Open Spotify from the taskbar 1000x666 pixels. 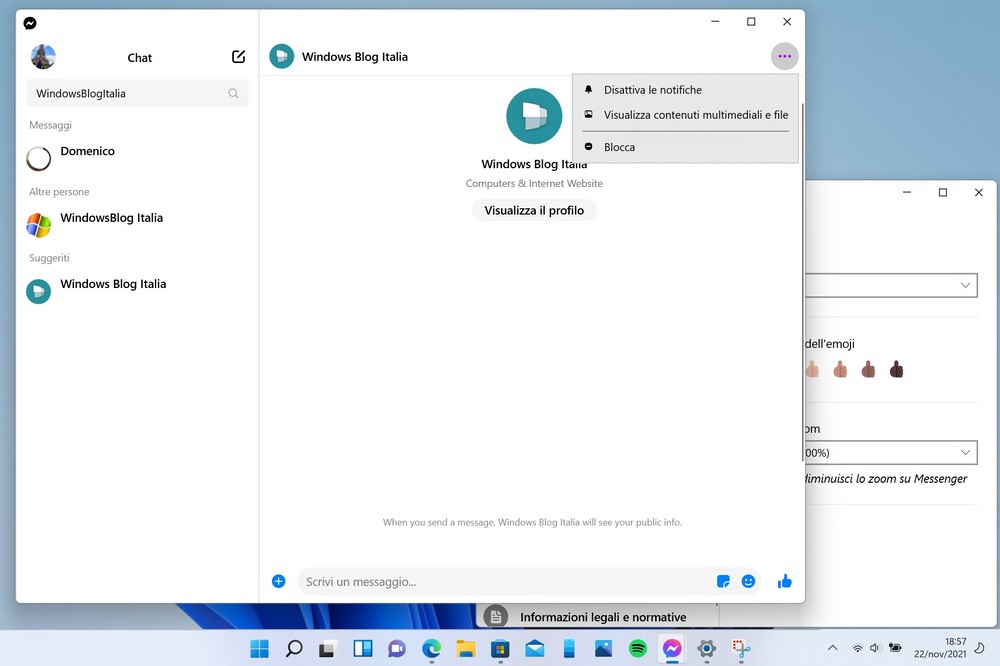(637, 648)
